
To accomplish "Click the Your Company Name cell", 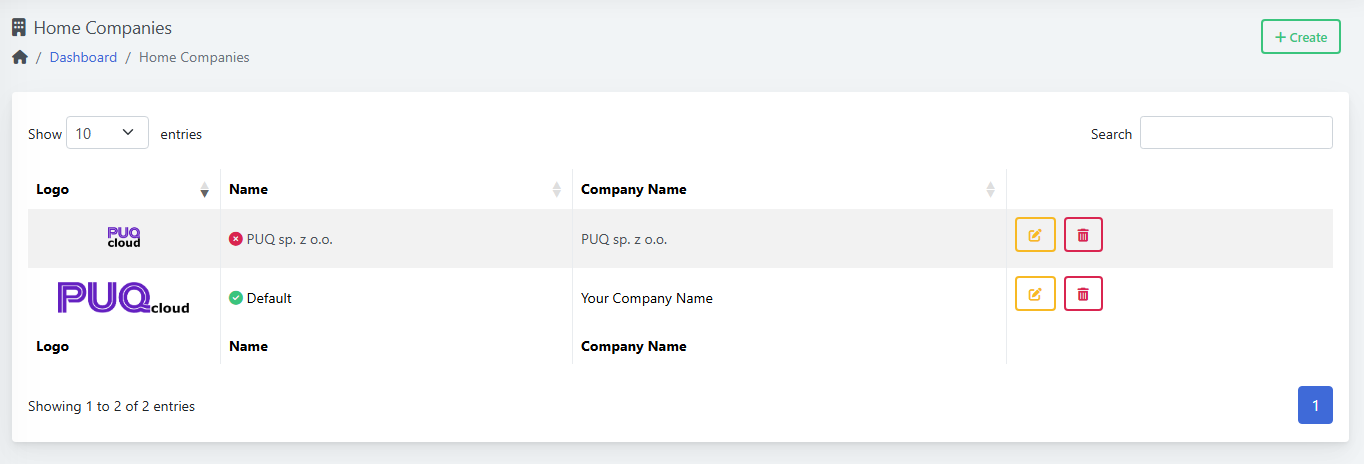I will click(647, 298).
